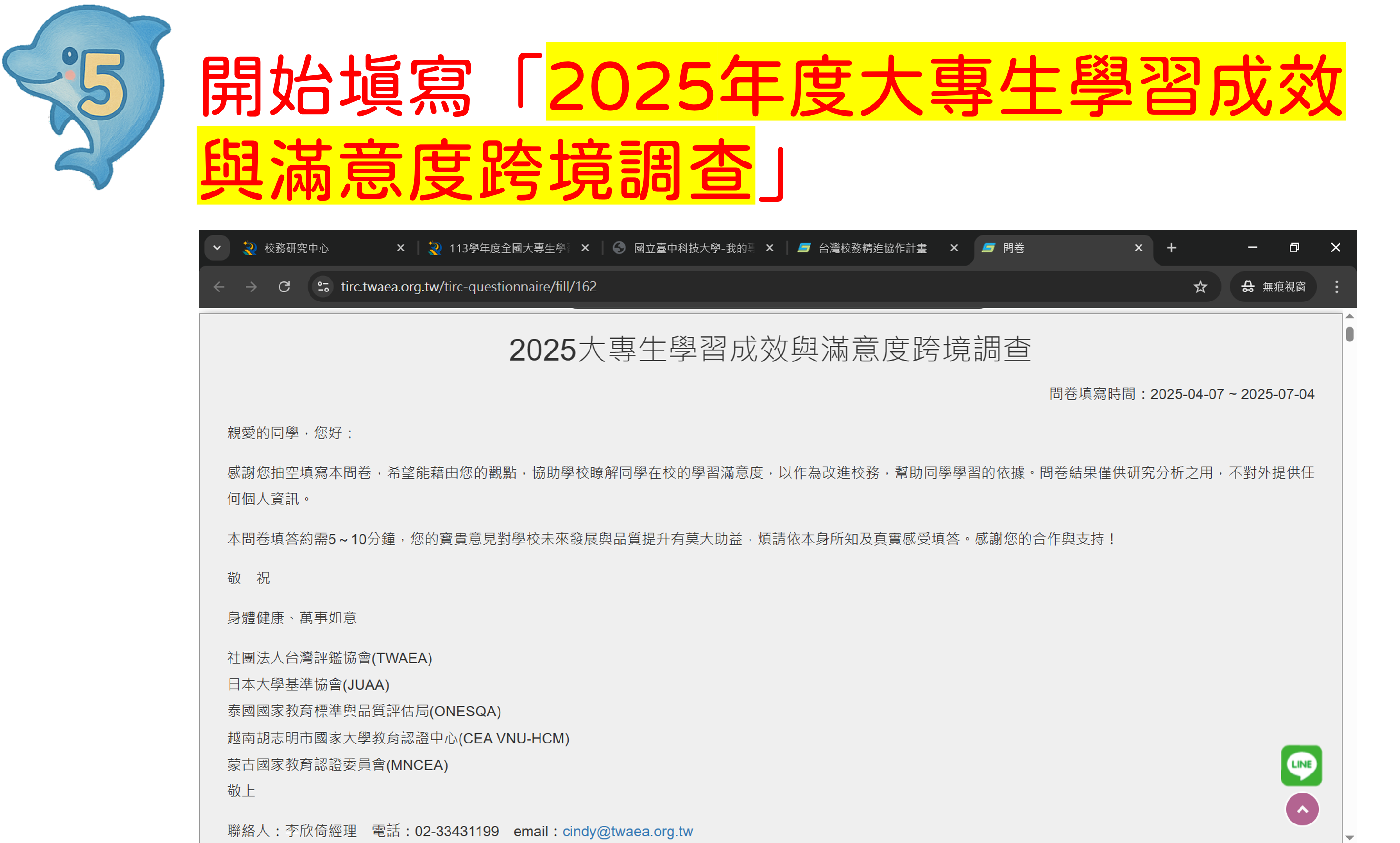The height and width of the screenshot is (843, 1400).
Task: Open the LINE chat icon
Action: click(1301, 765)
